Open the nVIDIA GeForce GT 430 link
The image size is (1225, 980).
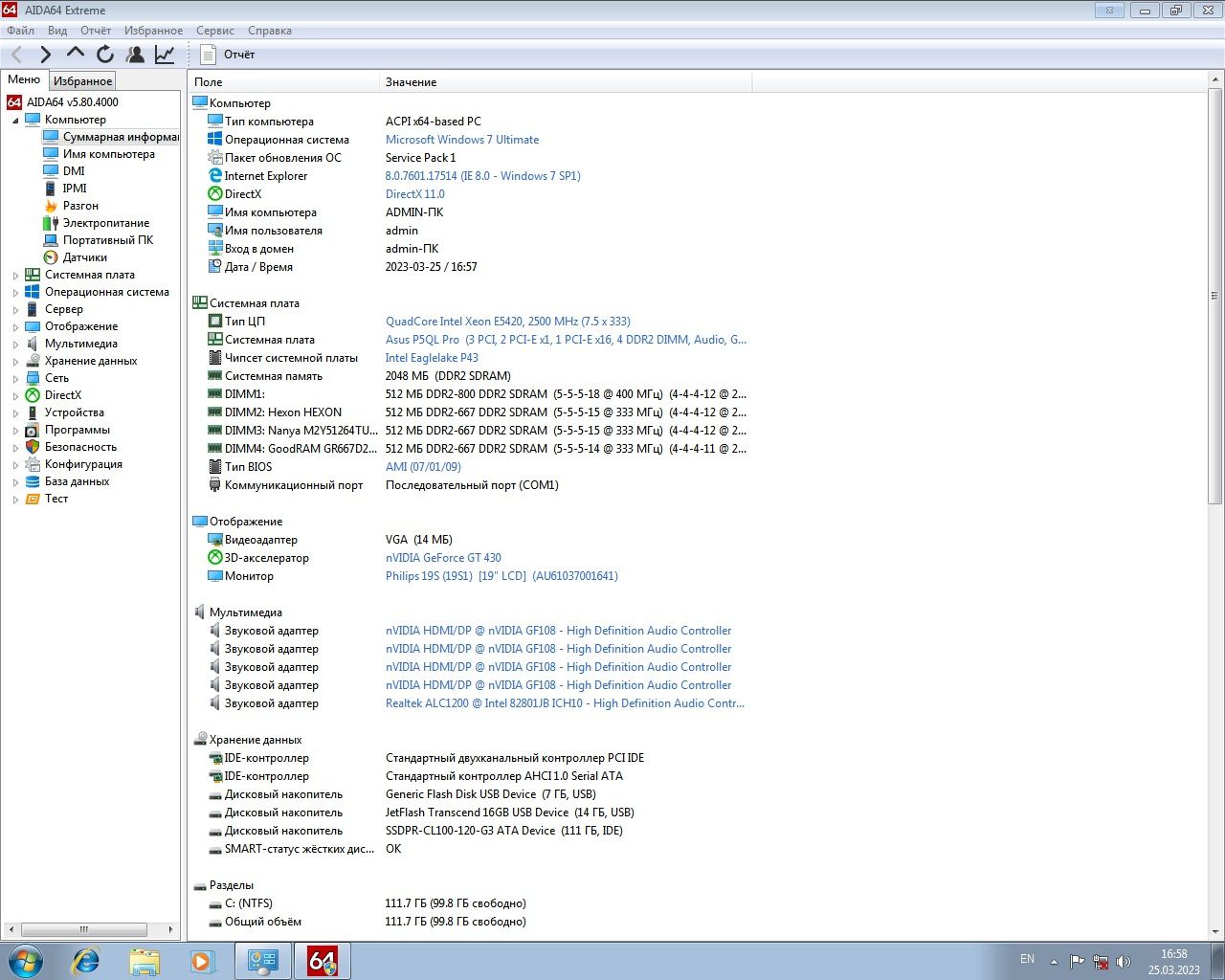tap(443, 558)
